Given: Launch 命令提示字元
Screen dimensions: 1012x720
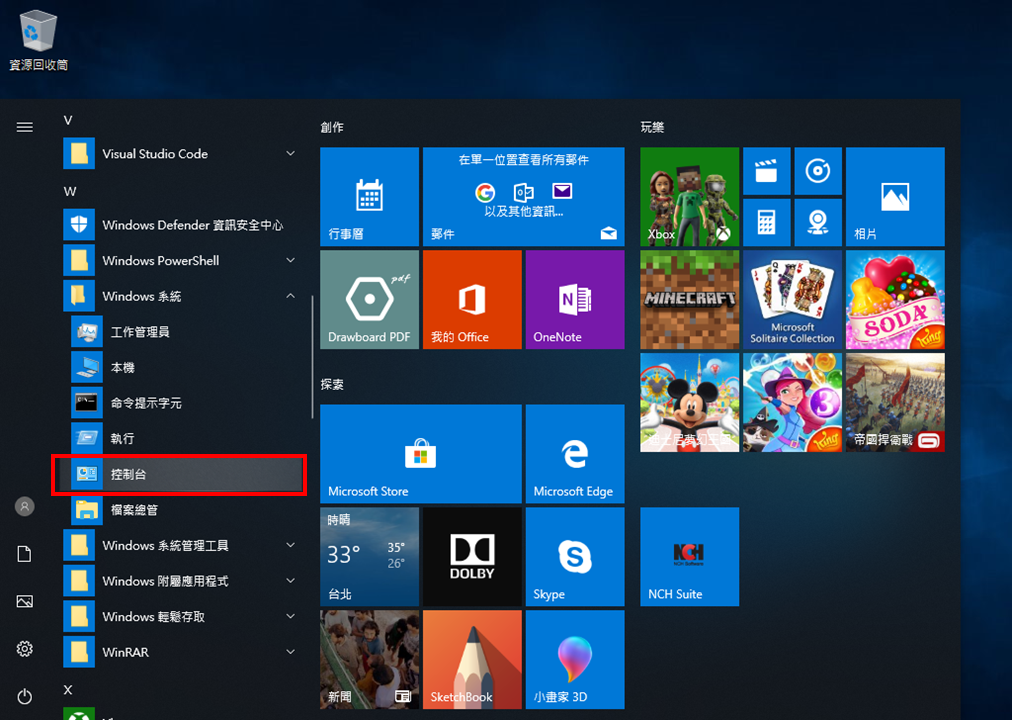Looking at the screenshot, I should [x=181, y=403].
